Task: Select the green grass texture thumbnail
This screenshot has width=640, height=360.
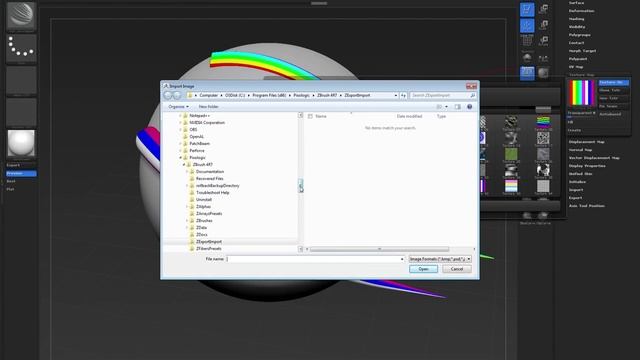Action: pyautogui.click(x=511, y=154)
